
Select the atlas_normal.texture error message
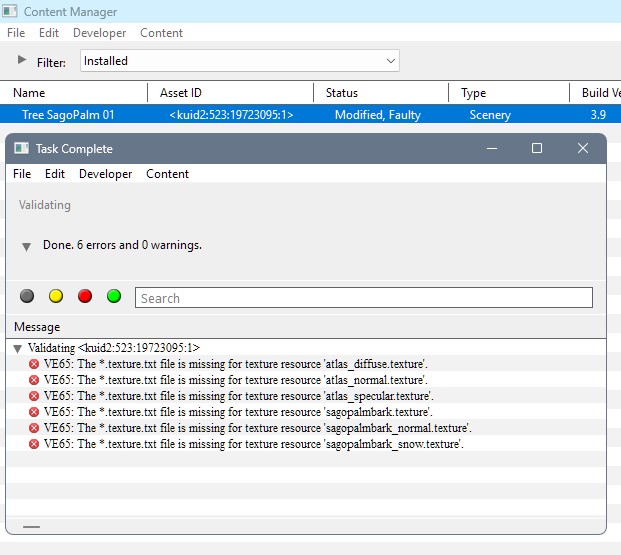coord(236,380)
